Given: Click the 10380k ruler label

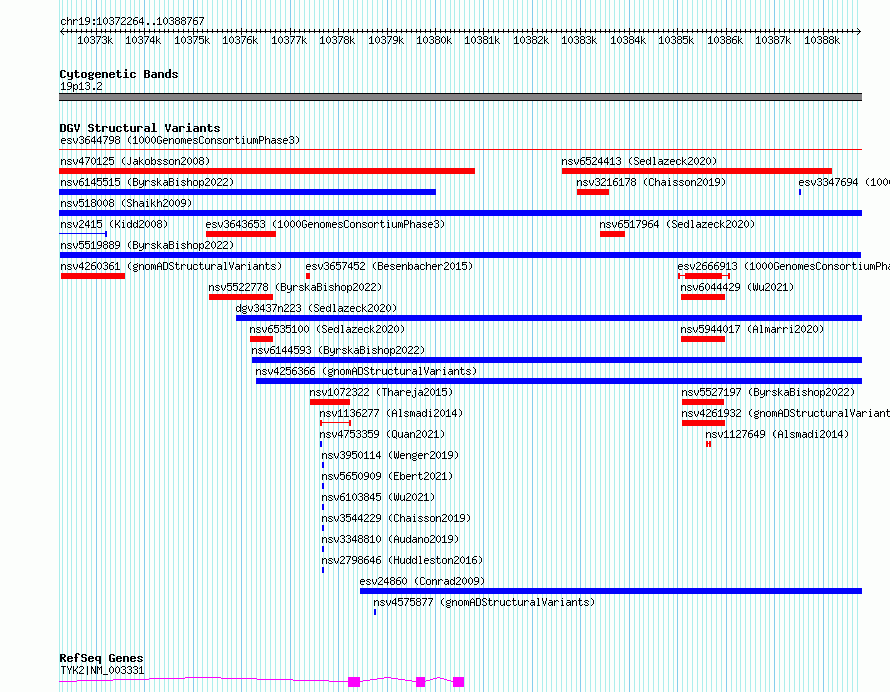Looking at the screenshot, I should click(434, 40).
